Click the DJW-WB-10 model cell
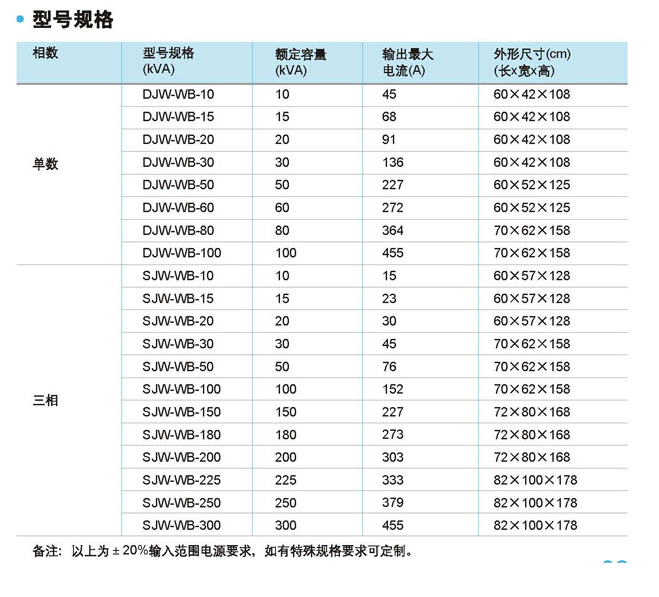659x597 pixels. tap(178, 94)
